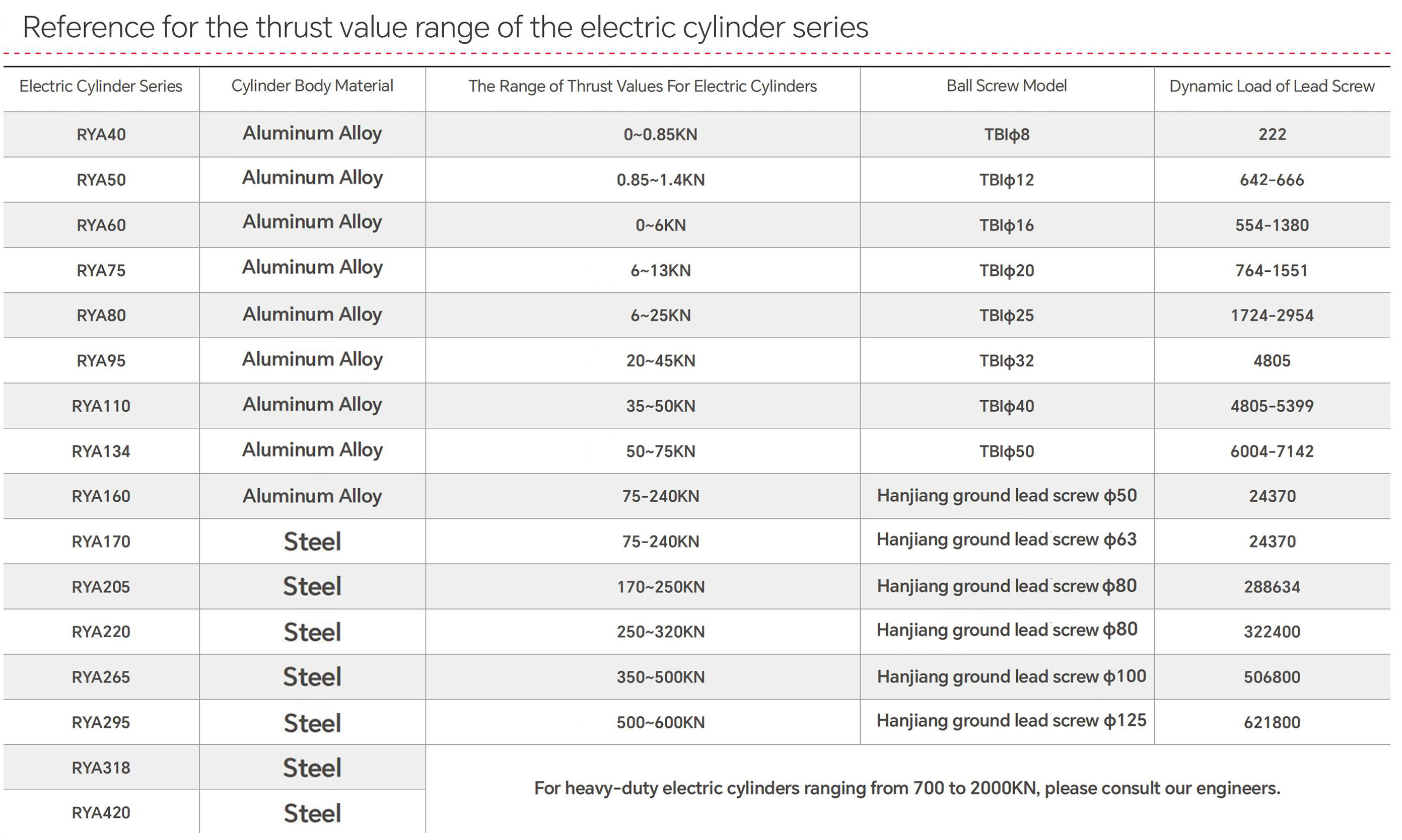The width and height of the screenshot is (1402, 840).
Task: Click the 'Cylinder Body Material' header
Action: click(312, 86)
